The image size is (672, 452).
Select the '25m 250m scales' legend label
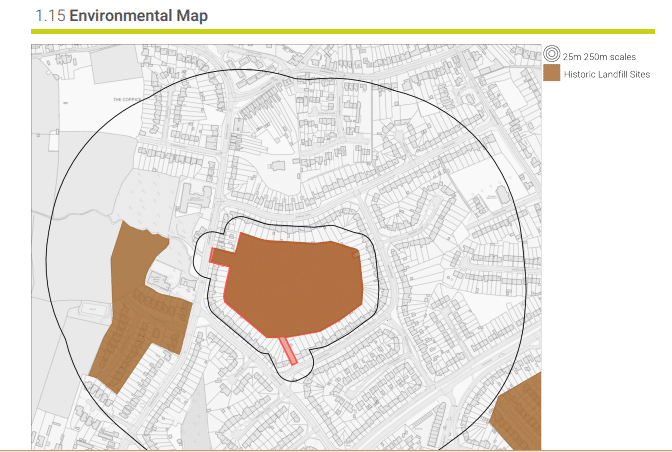[x=599, y=57]
